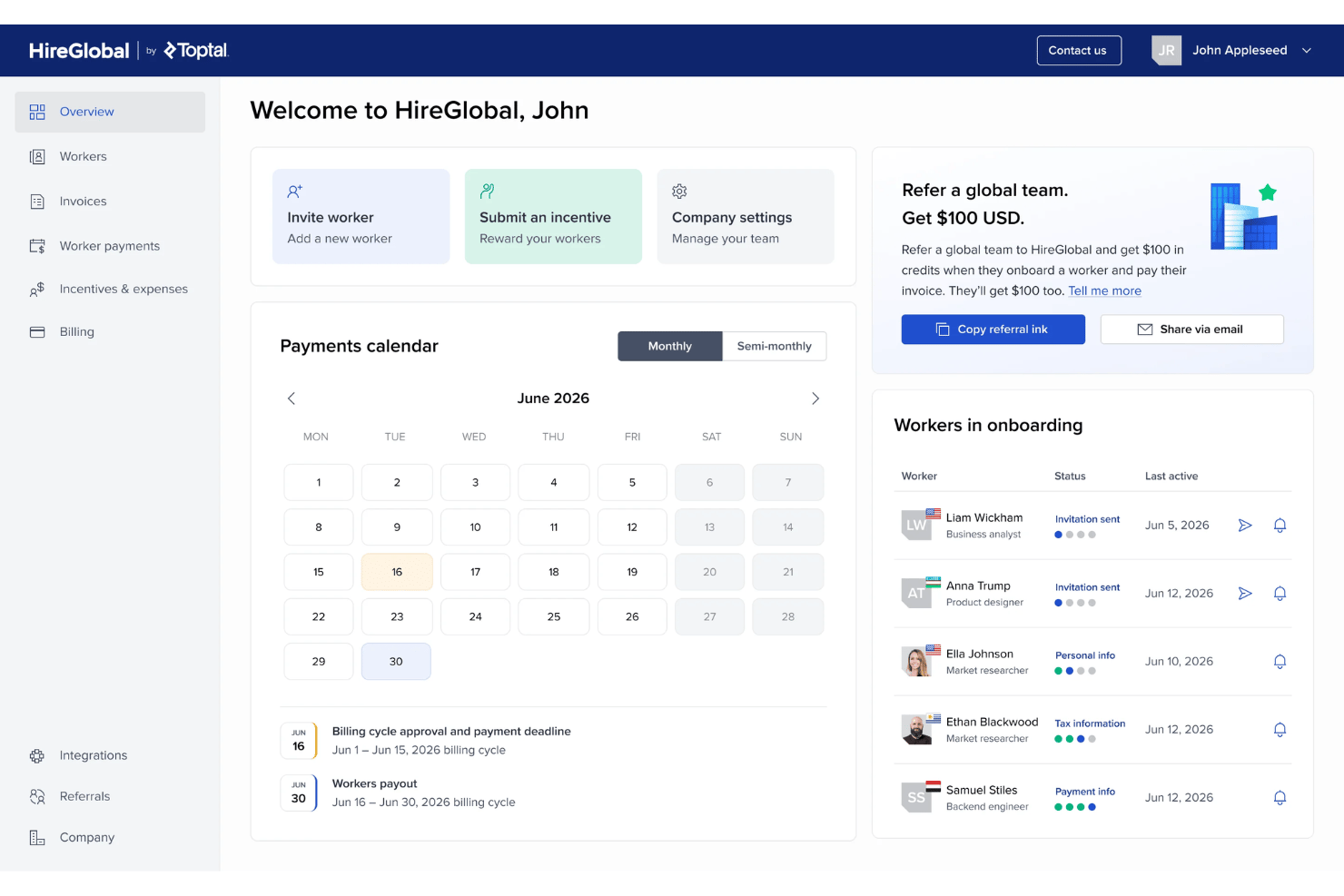Screen dimensions: 1344x896
Task: Click June 12 calendar day
Action: (632, 527)
